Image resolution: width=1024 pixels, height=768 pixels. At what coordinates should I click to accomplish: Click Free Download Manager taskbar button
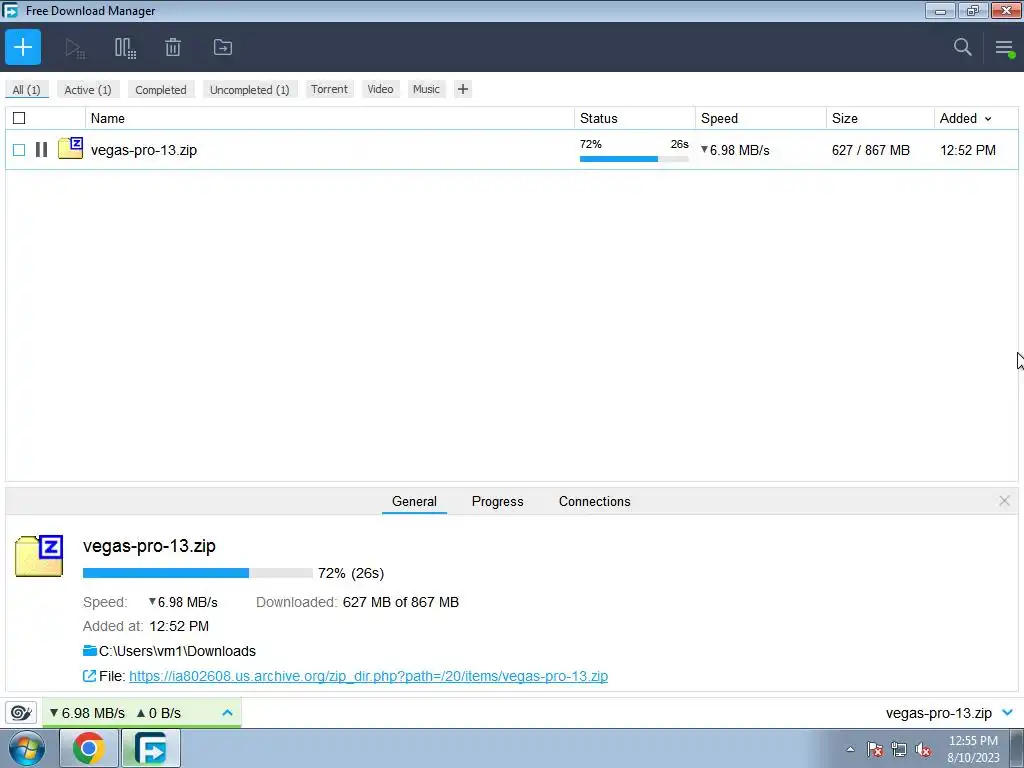coord(151,748)
